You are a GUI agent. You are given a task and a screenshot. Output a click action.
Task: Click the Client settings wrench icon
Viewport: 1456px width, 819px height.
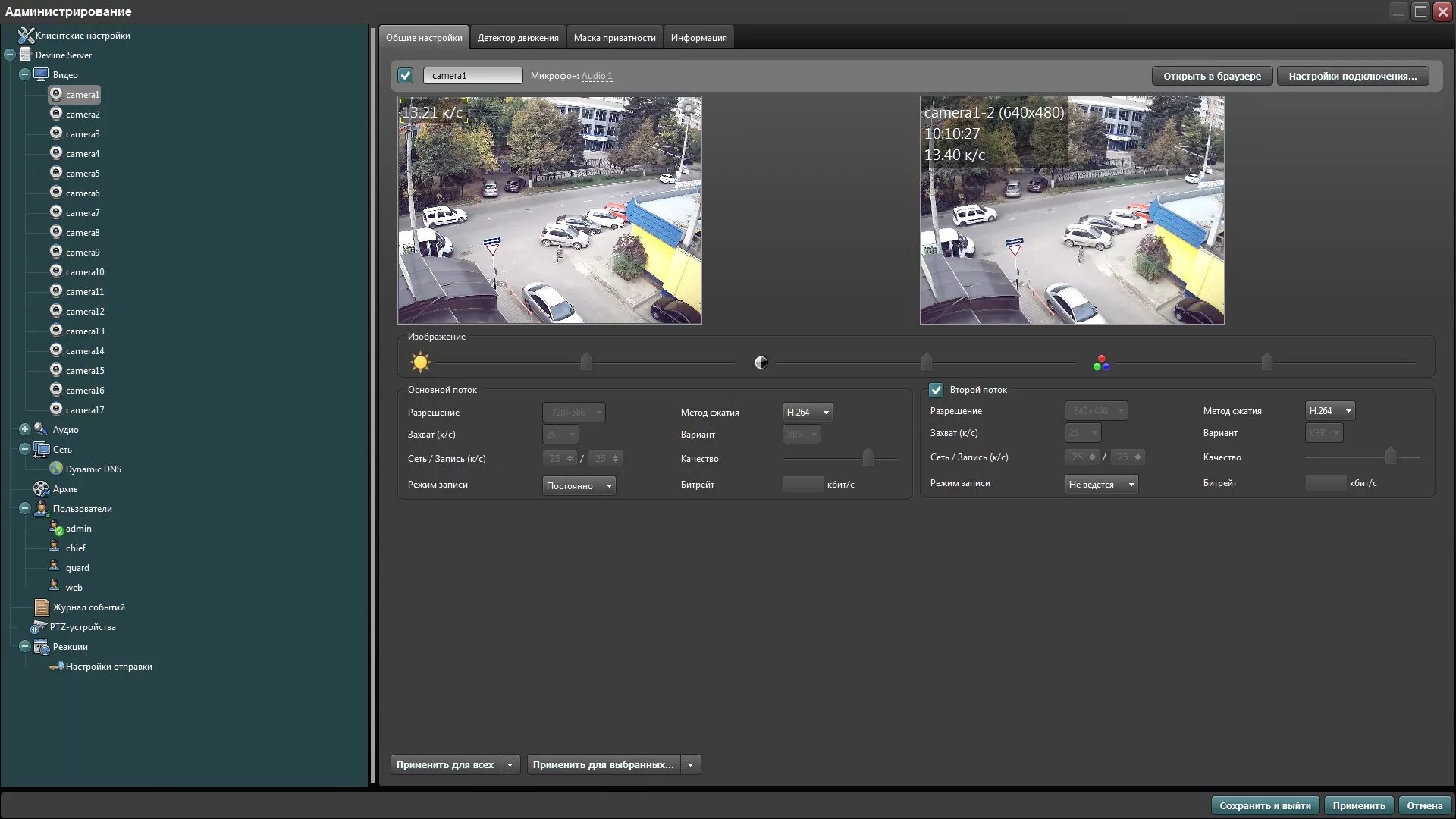click(26, 36)
